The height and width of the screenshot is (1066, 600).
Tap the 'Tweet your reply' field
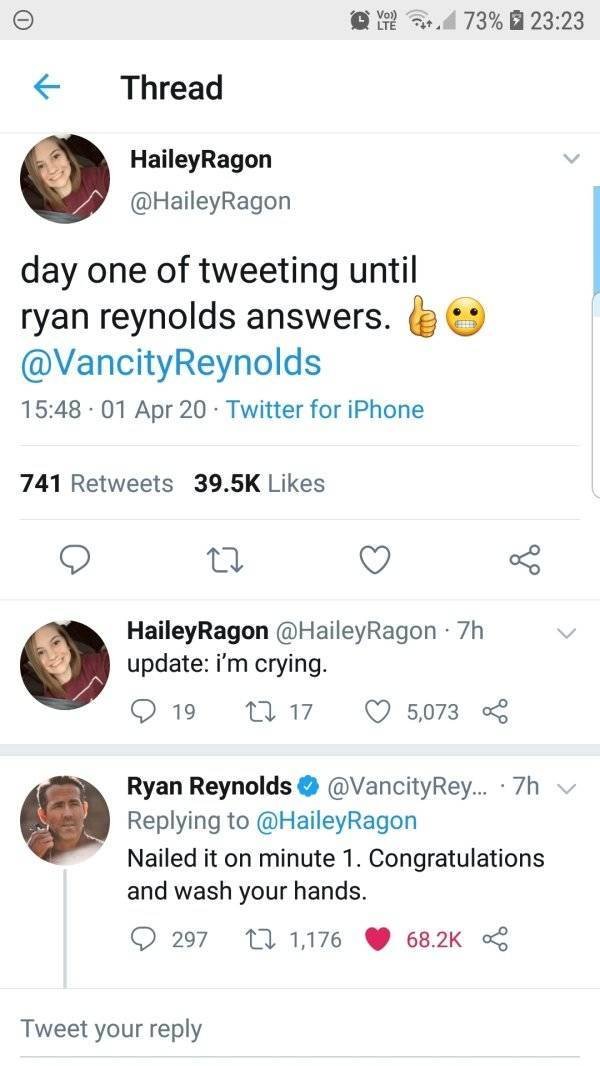click(x=300, y=1029)
